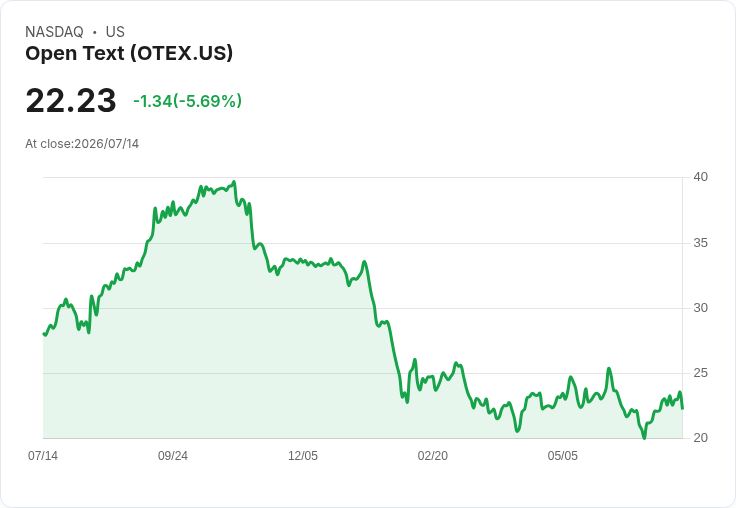Click the 40 y-axis price label
Image resolution: width=736 pixels, height=508 pixels.
pos(700,177)
